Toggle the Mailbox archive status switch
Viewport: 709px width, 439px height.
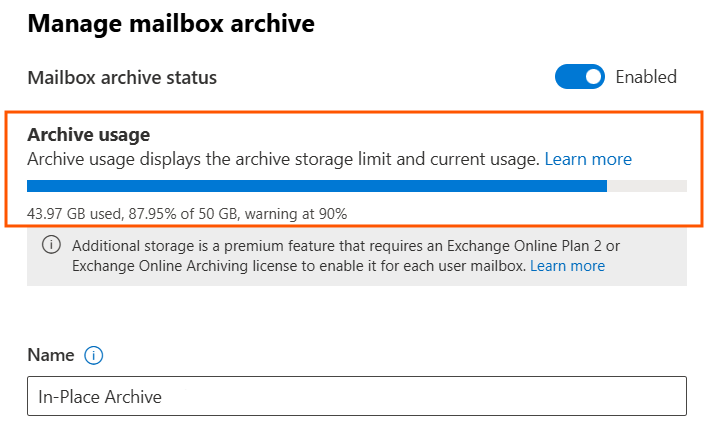tap(580, 77)
